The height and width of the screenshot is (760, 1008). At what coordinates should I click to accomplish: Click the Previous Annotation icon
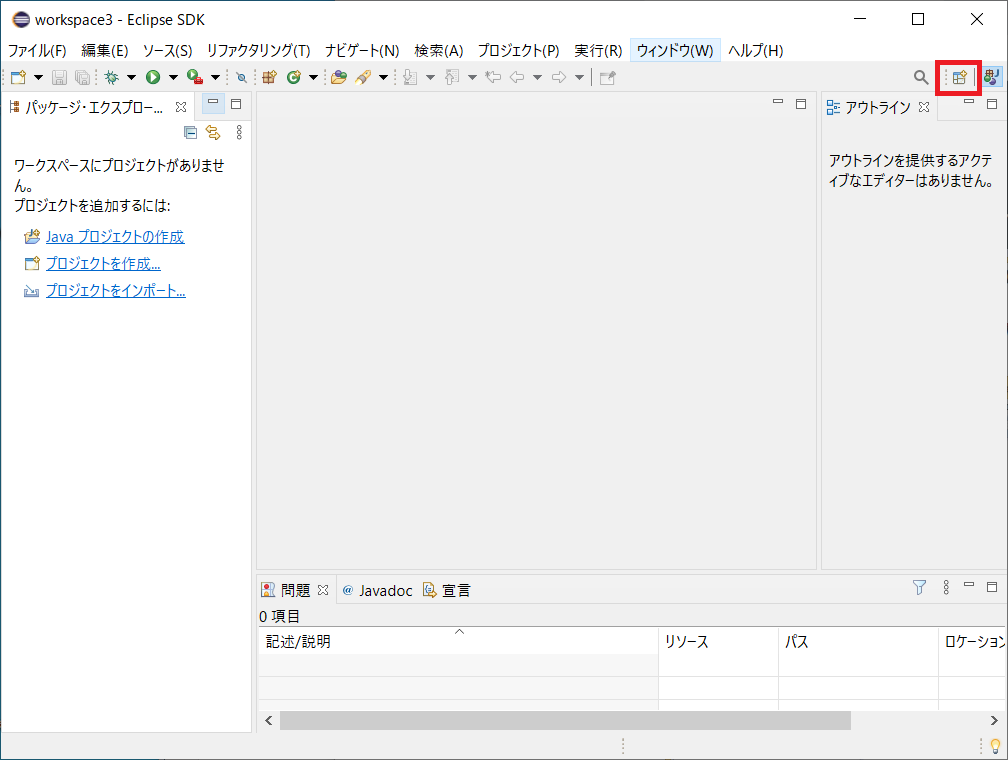pos(452,78)
